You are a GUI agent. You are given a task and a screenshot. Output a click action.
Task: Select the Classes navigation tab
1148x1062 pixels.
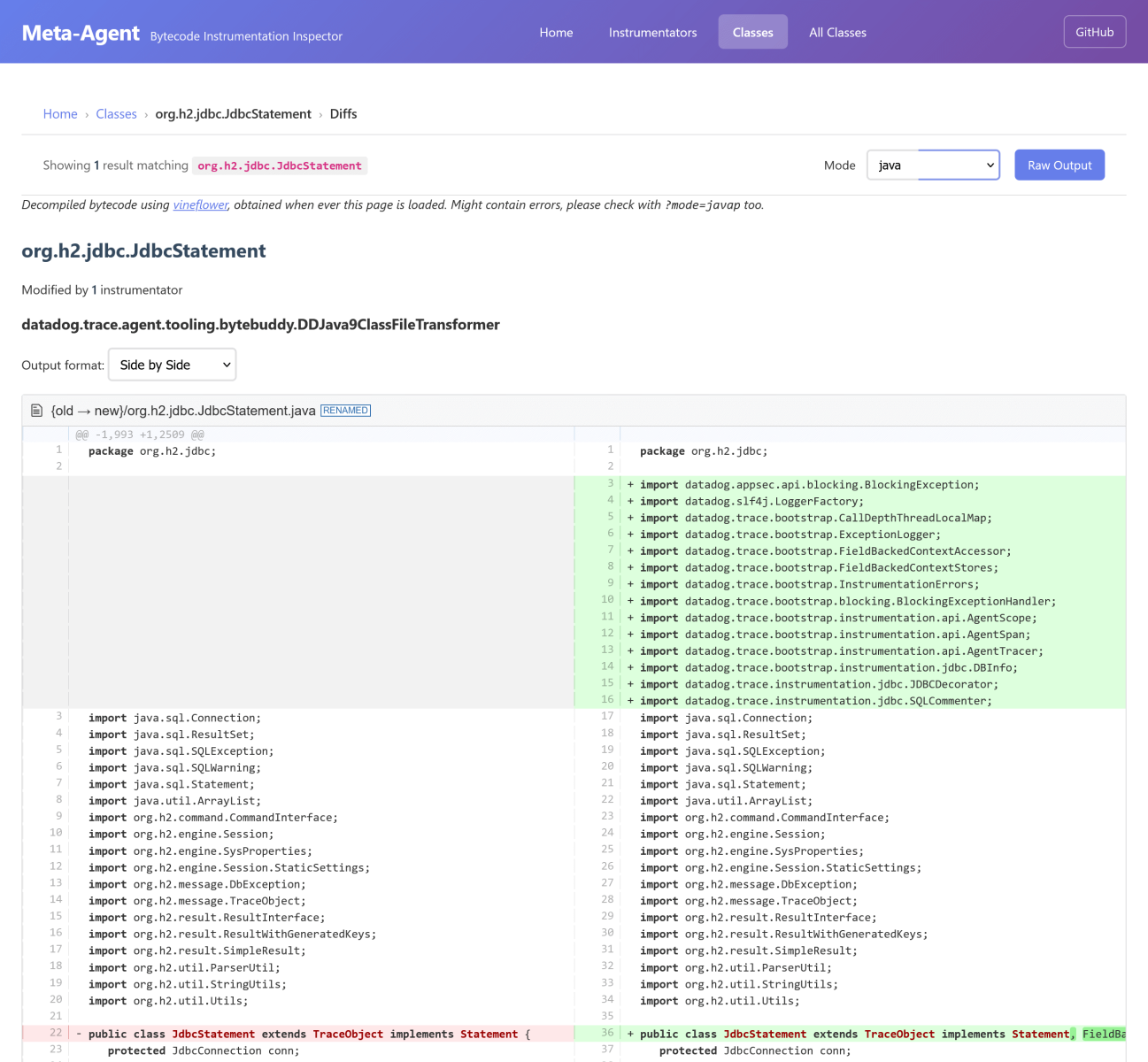[x=752, y=32]
